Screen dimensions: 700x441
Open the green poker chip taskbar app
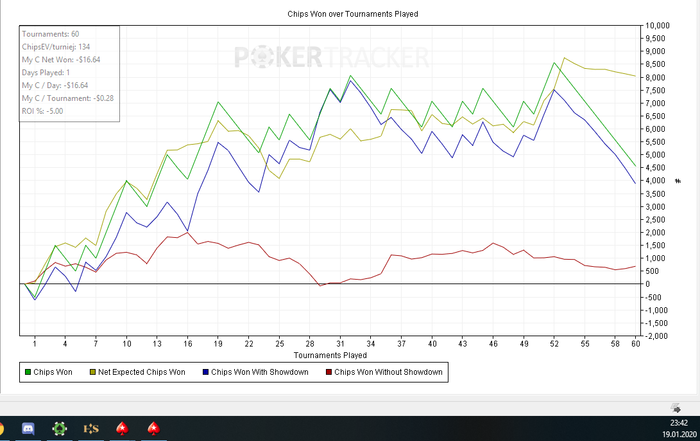[x=59, y=429]
